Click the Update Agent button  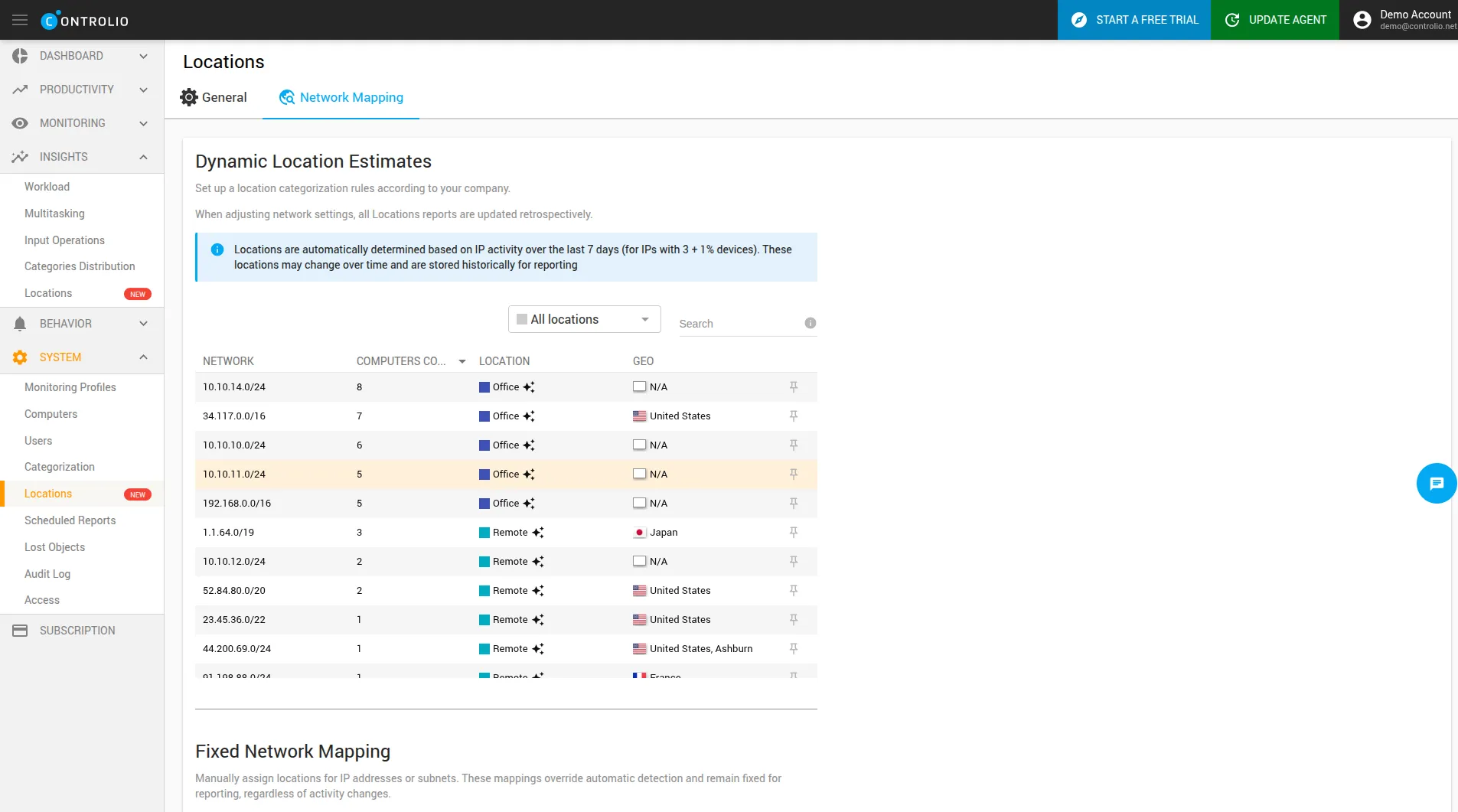[x=1275, y=20]
